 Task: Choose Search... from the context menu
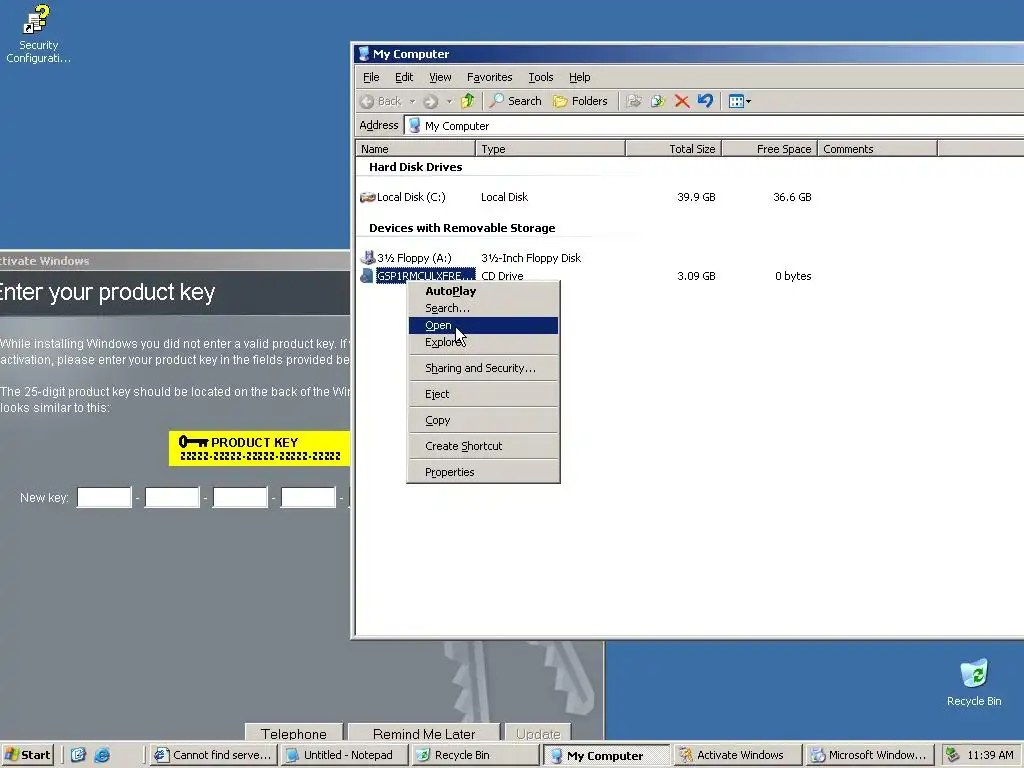click(483, 308)
